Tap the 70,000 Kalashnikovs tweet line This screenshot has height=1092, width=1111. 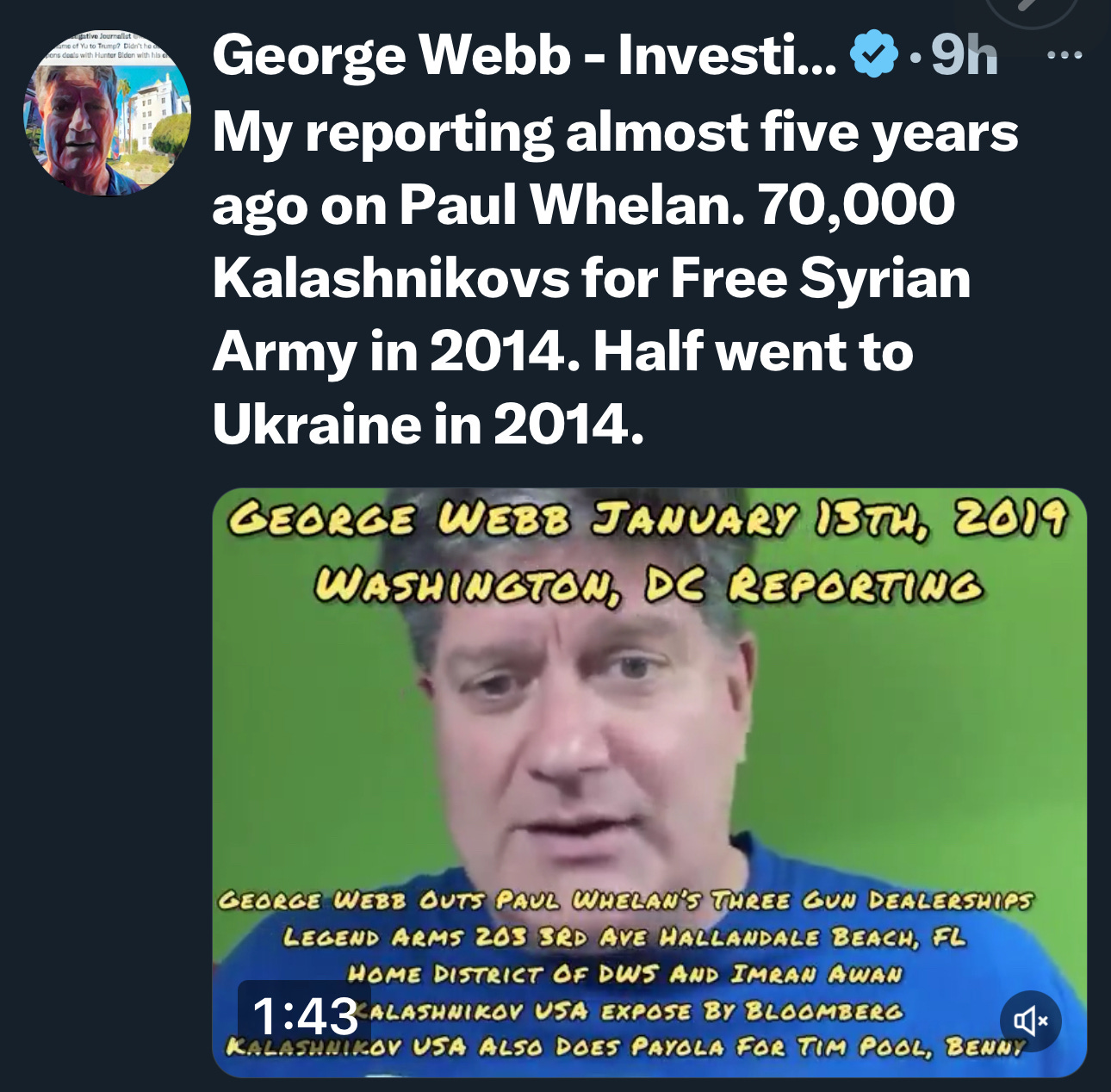pyautogui.click(x=592, y=278)
